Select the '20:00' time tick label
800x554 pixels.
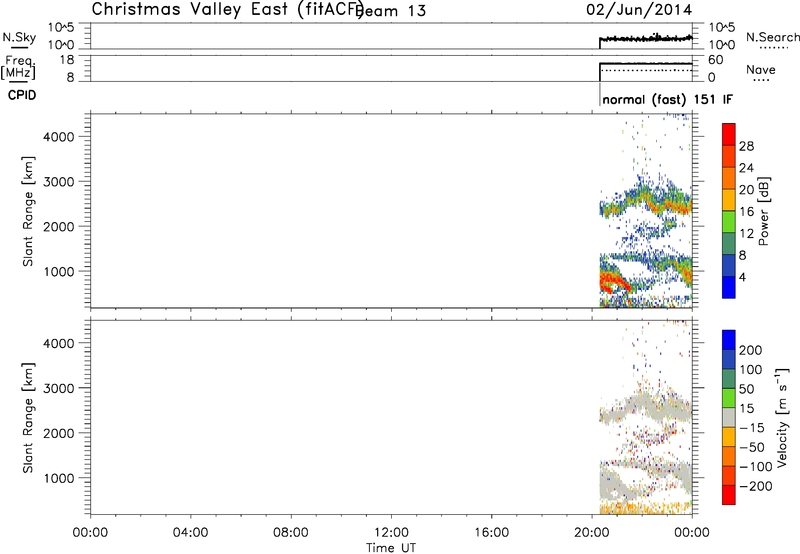[x=591, y=533]
